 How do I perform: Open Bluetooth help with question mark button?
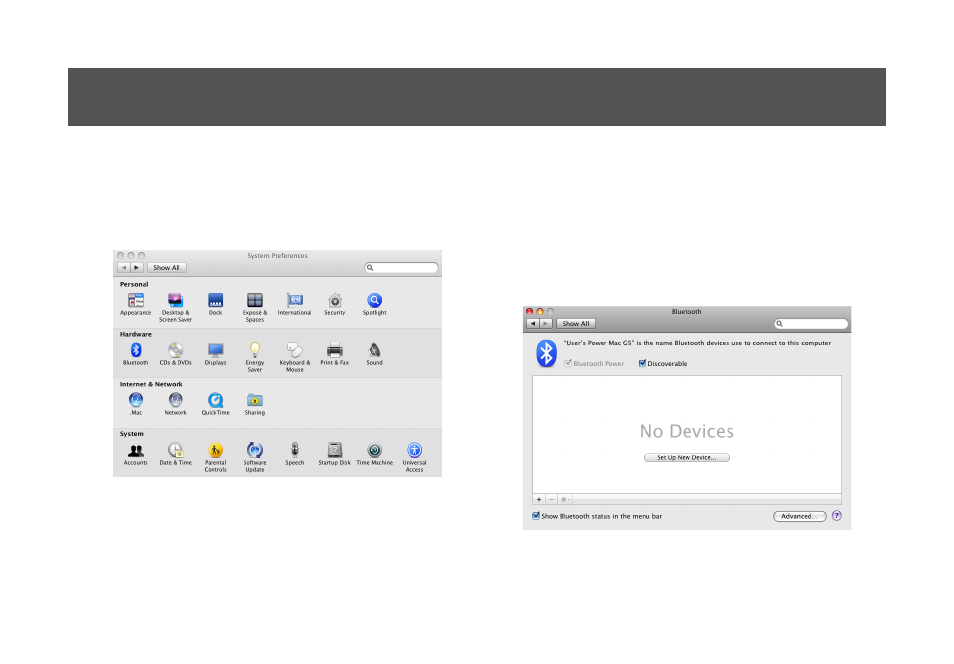coord(837,515)
